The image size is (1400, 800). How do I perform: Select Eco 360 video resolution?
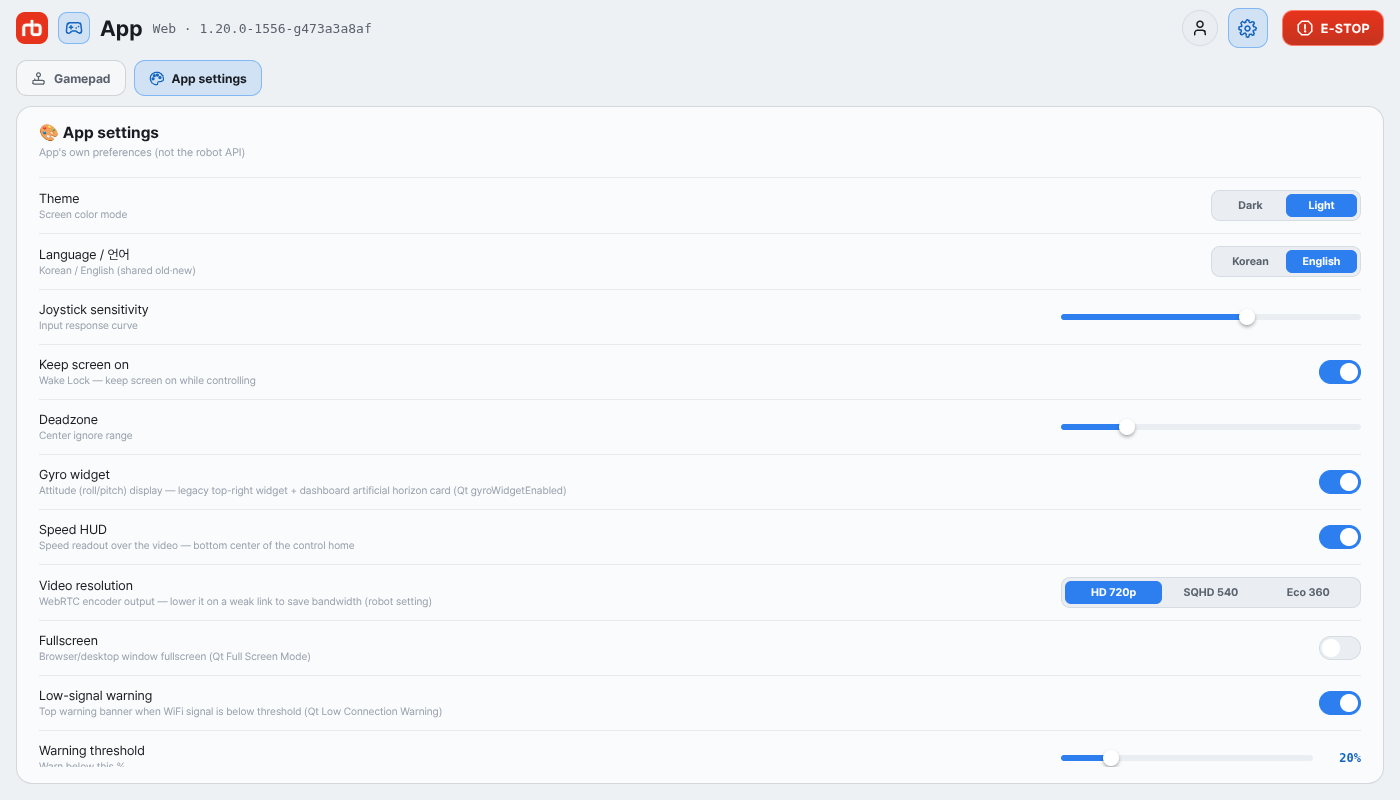click(1308, 592)
